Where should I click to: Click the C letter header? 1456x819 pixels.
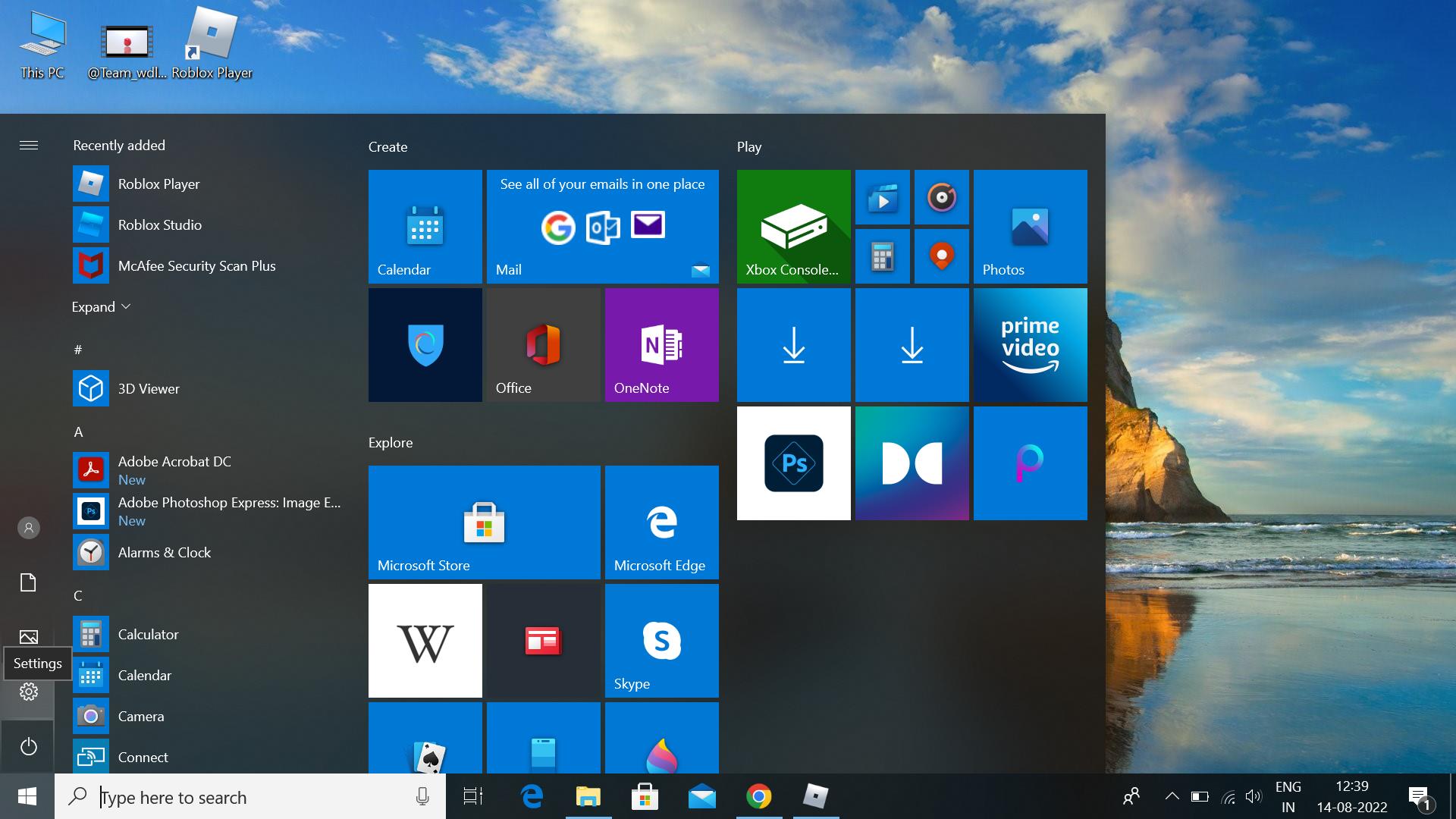pos(78,595)
